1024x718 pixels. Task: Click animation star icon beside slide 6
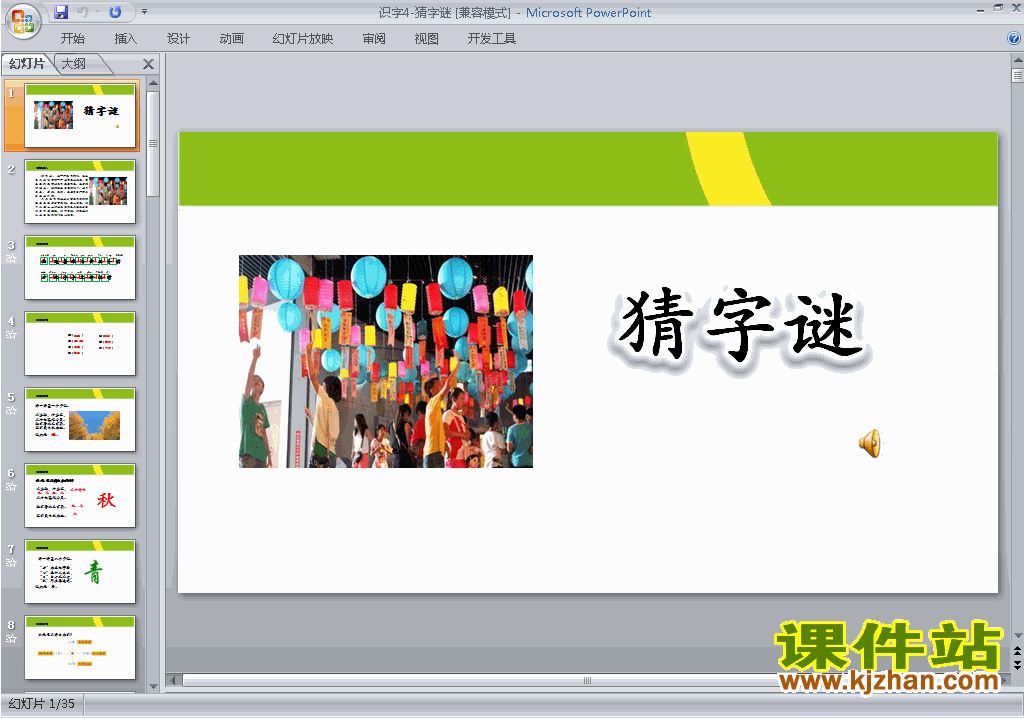click(11, 487)
